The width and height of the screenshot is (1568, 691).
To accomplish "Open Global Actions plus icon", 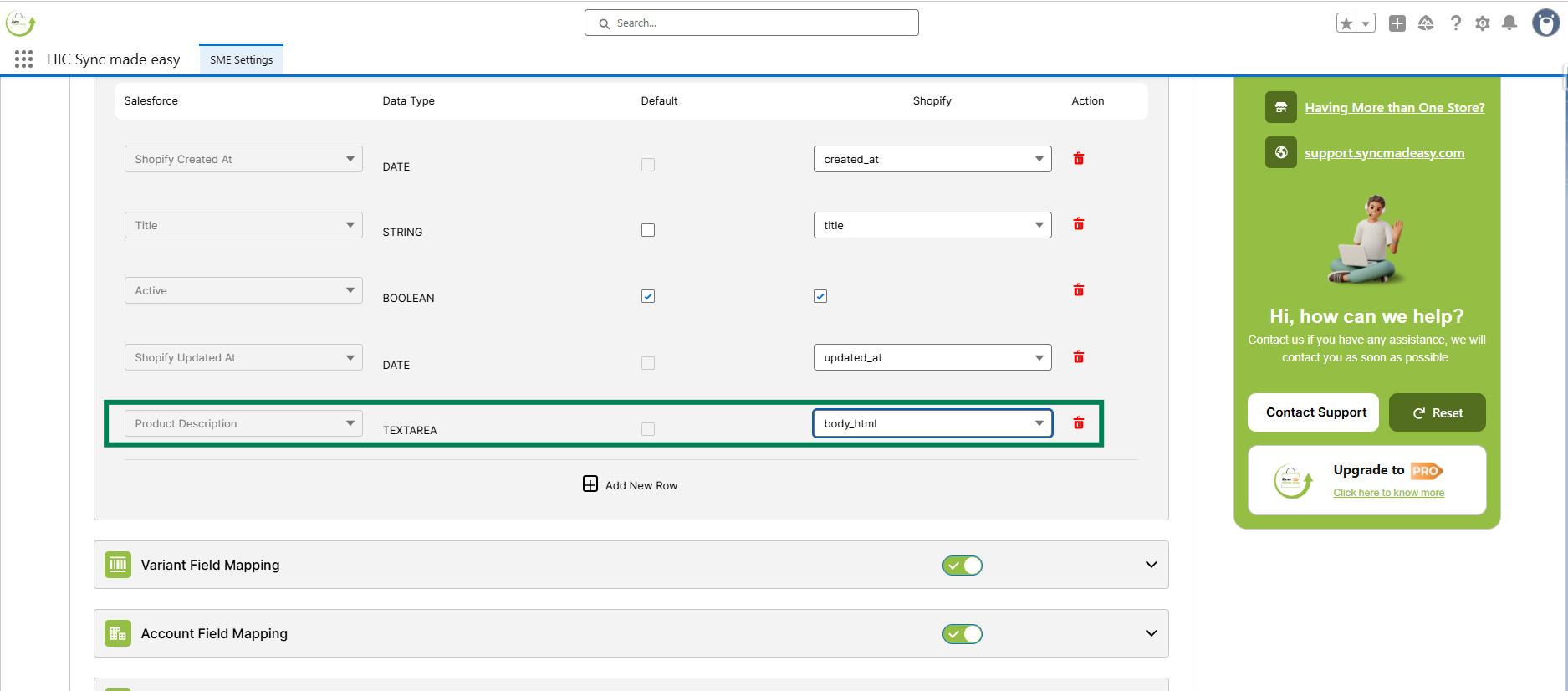I will 1397,23.
